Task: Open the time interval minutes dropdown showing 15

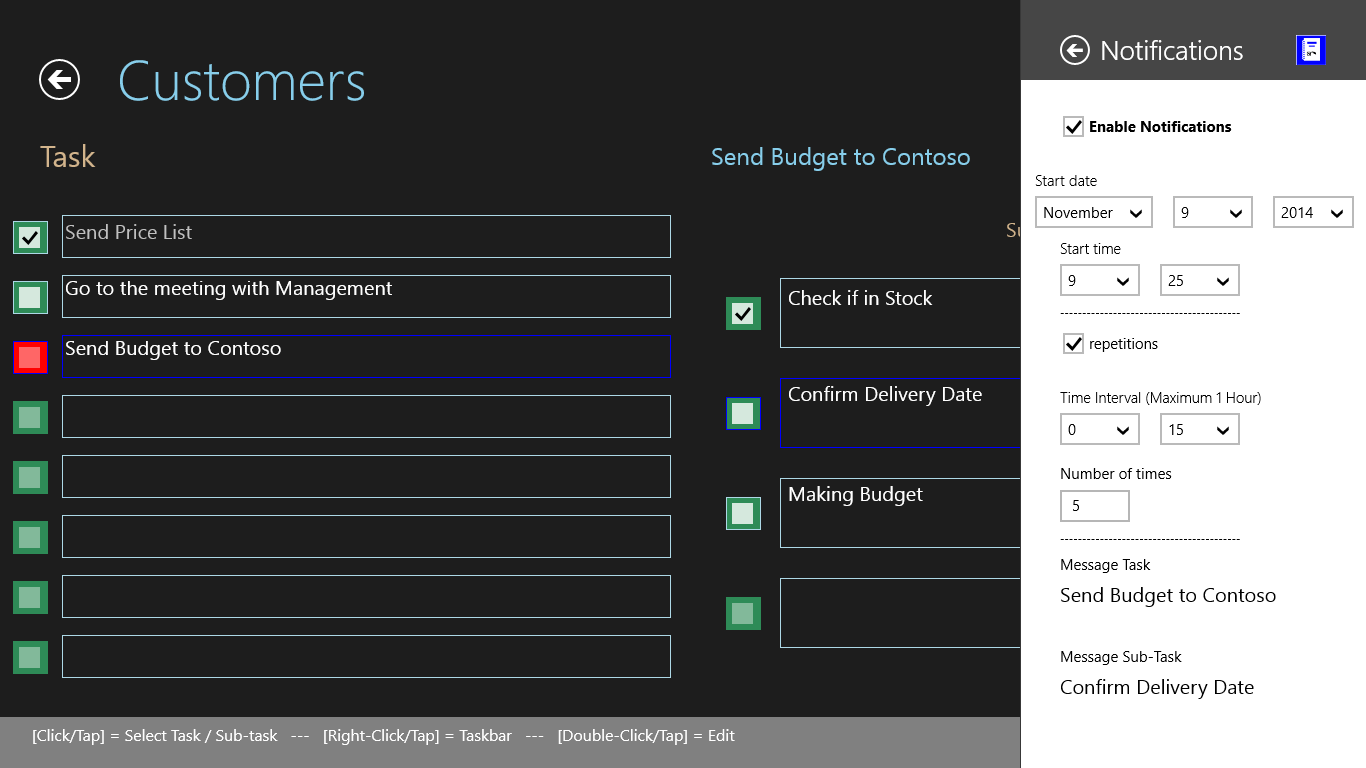Action: [x=1199, y=430]
